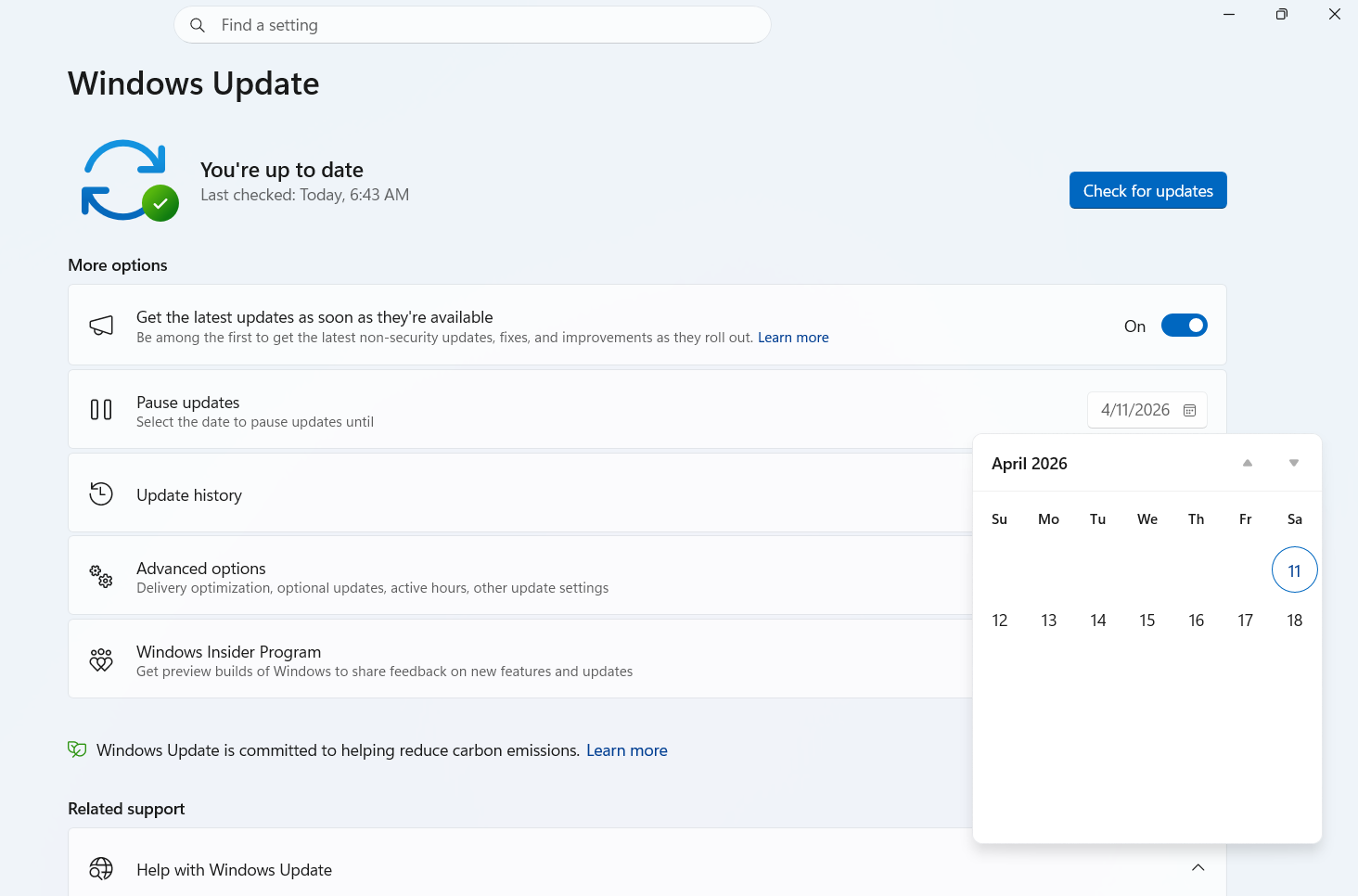The height and width of the screenshot is (896, 1358).
Task: Click the globe icon next to Help with Windows Update
Action: click(x=100, y=869)
